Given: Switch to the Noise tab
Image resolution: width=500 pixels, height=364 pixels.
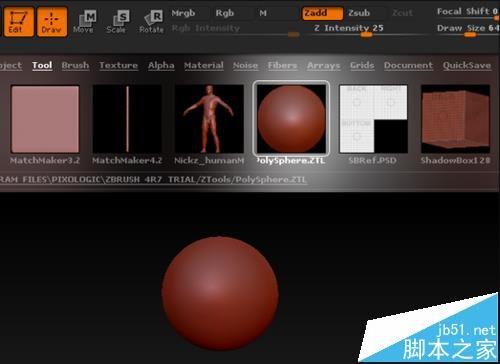Looking at the screenshot, I should coord(245,65).
